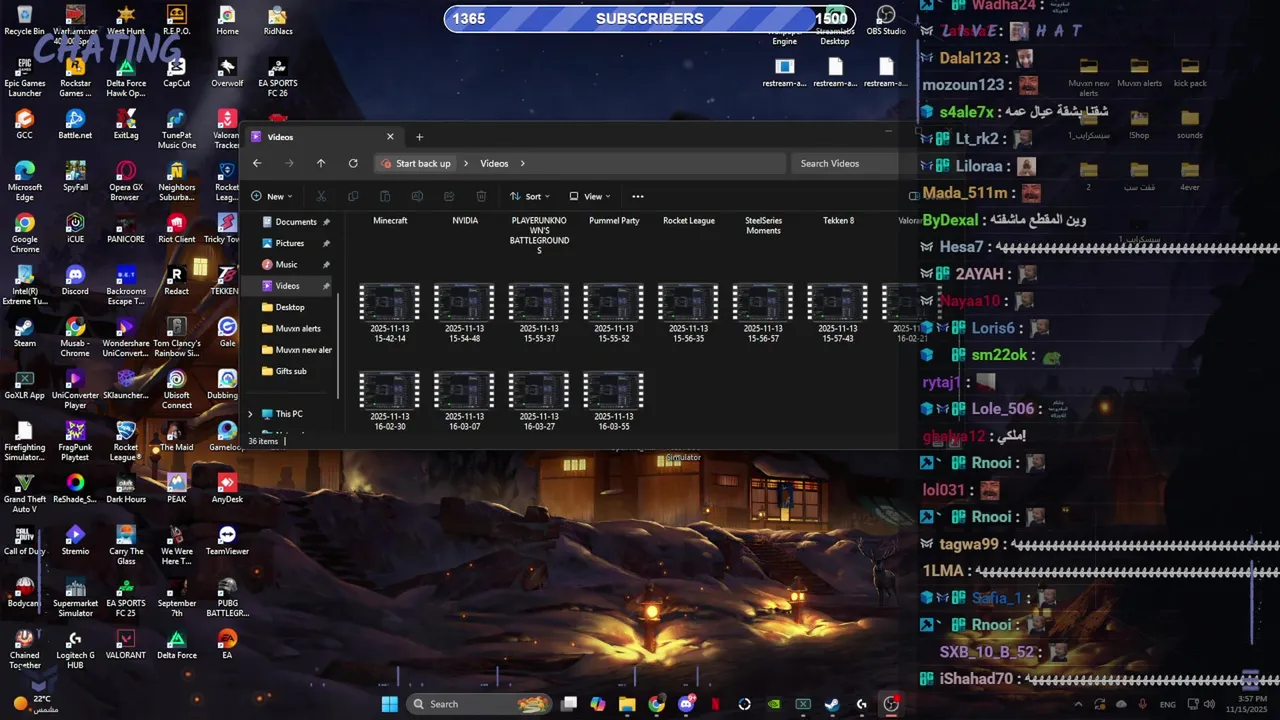1280x720 pixels.
Task: Select the Tekken 8 folder label
Action: (x=838, y=221)
